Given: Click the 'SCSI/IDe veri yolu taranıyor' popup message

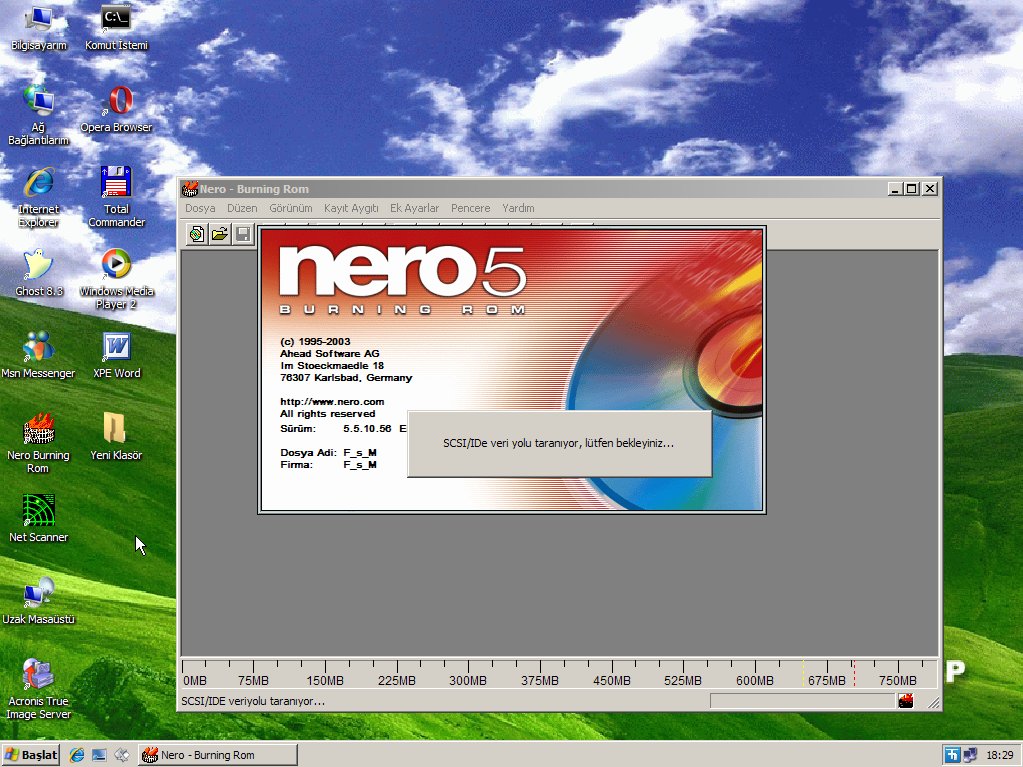Looking at the screenshot, I should pos(558,443).
